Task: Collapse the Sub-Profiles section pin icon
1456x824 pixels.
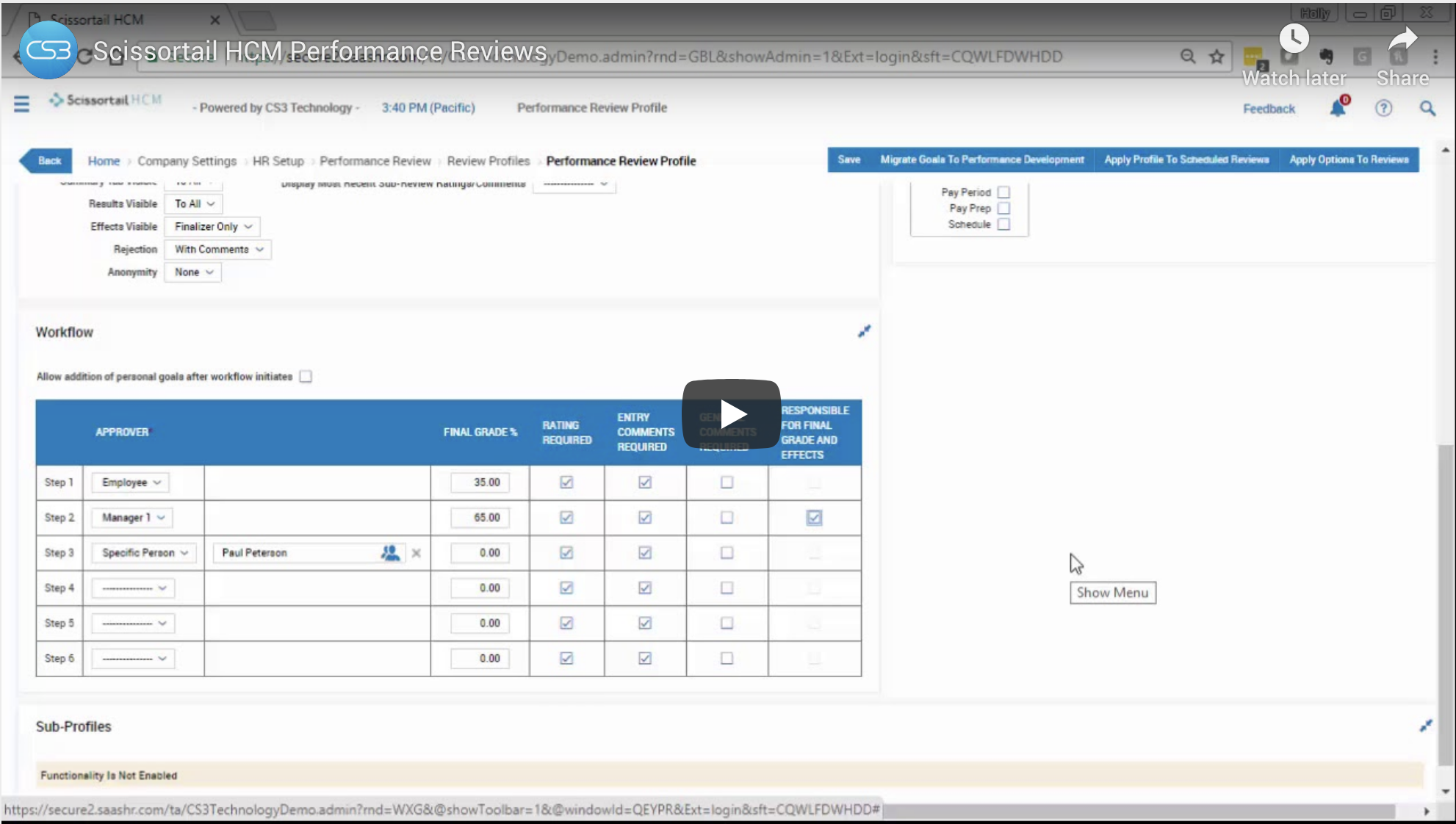Action: click(1425, 726)
